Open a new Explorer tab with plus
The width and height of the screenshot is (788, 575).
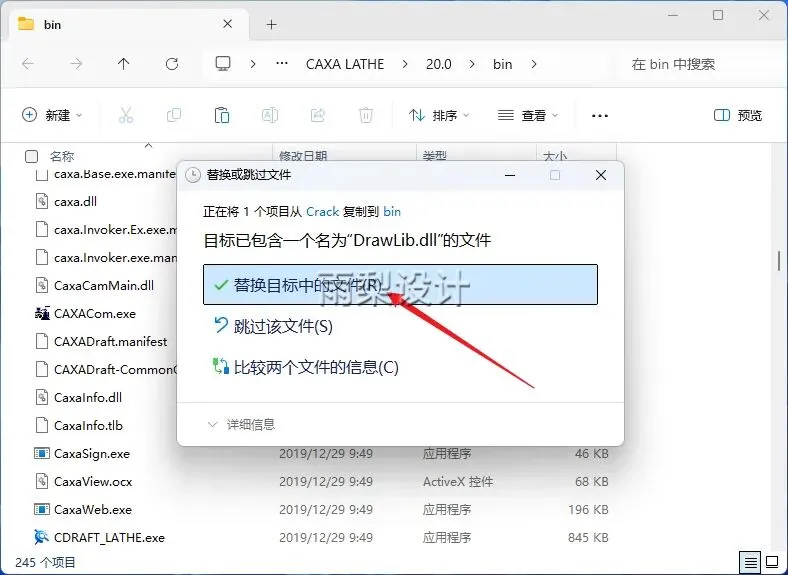[x=271, y=25]
